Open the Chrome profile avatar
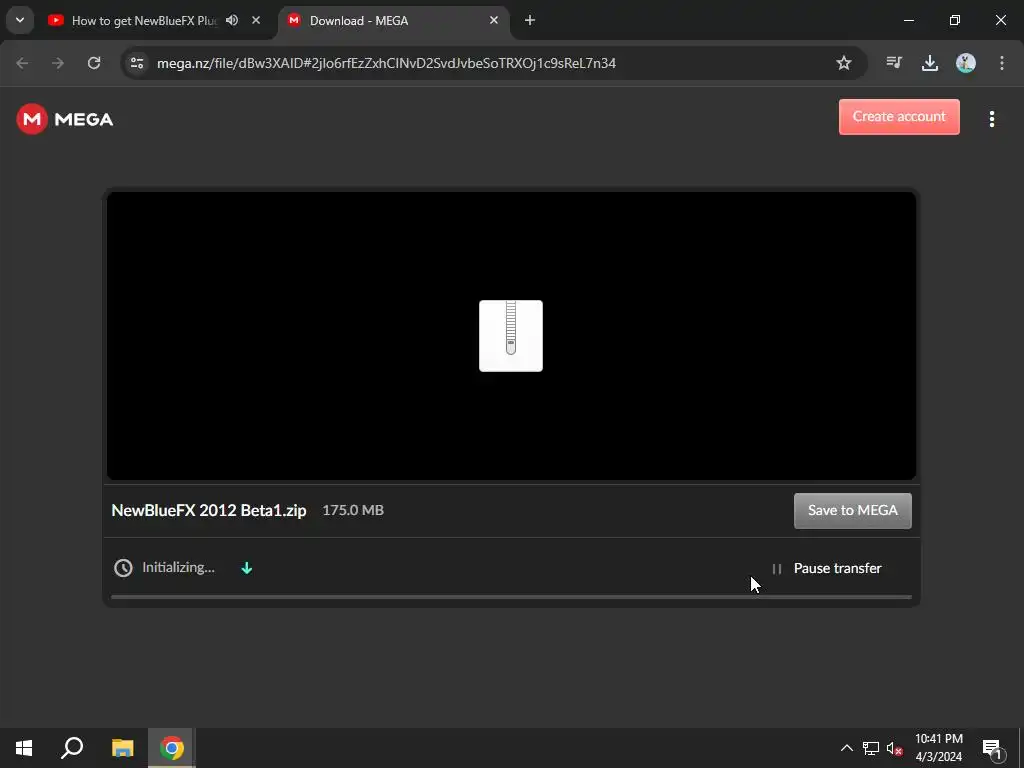Image resolution: width=1024 pixels, height=768 pixels. [x=966, y=63]
